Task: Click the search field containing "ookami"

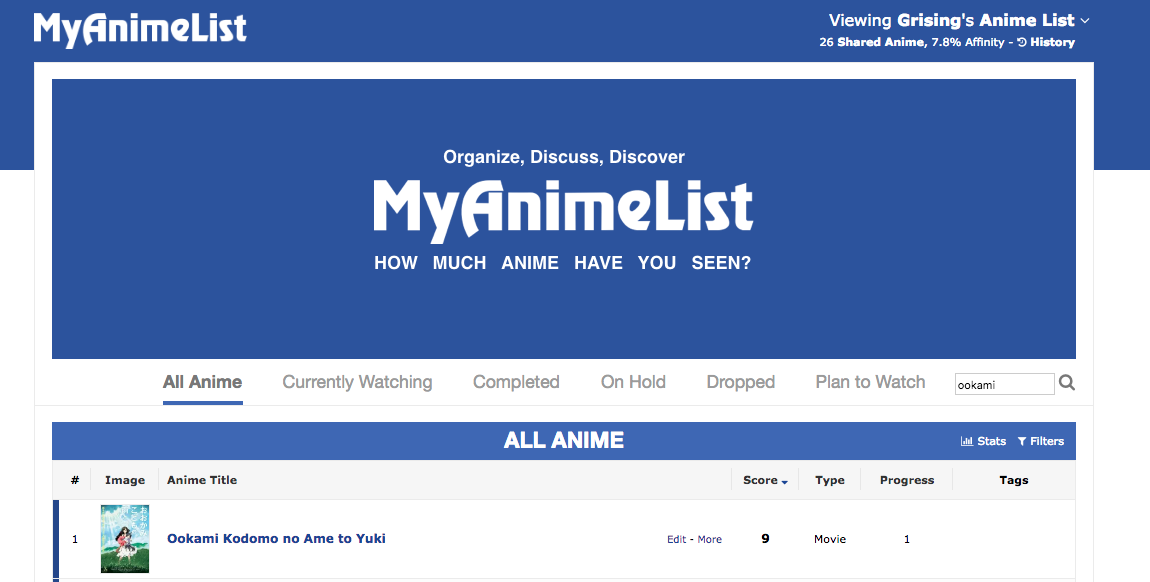Action: [x=1003, y=384]
